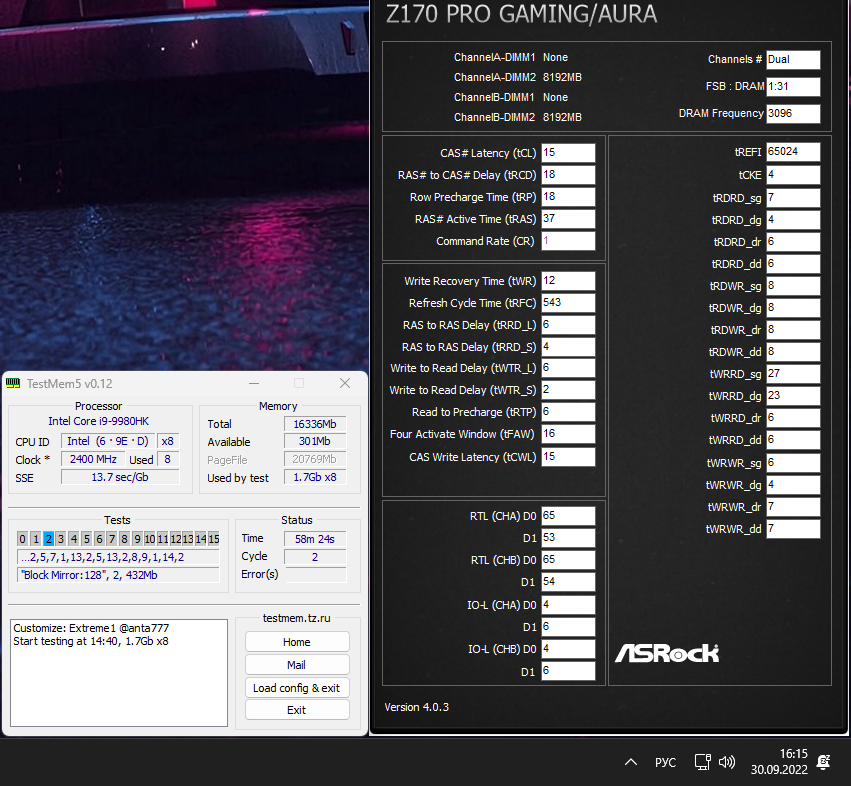Click Load config & exit button
The width and height of the screenshot is (851, 786).
coord(297,688)
